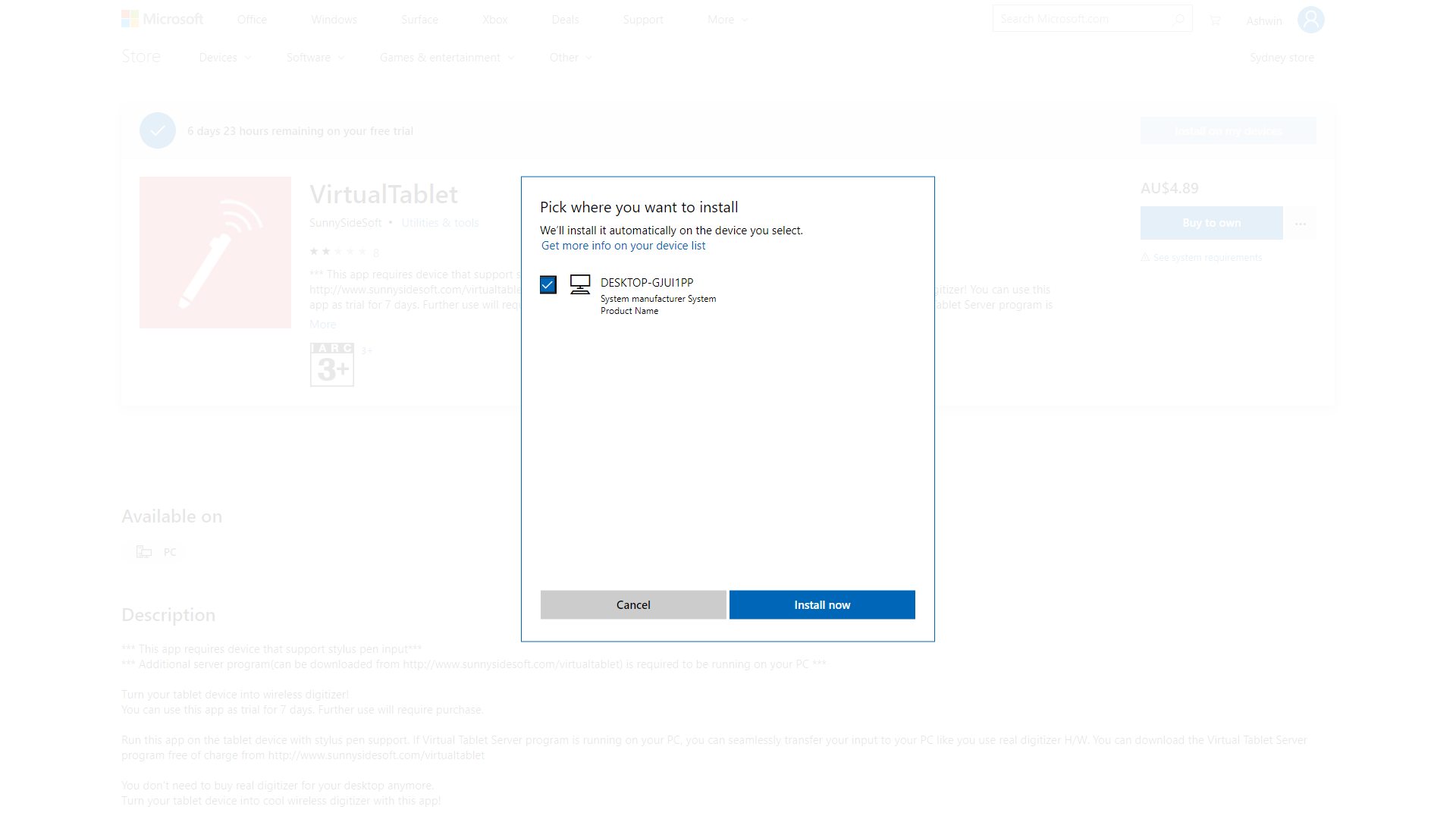Screen dimensions: 1456x819
Task: Click the AU$4.89 price text
Action: point(1169,188)
